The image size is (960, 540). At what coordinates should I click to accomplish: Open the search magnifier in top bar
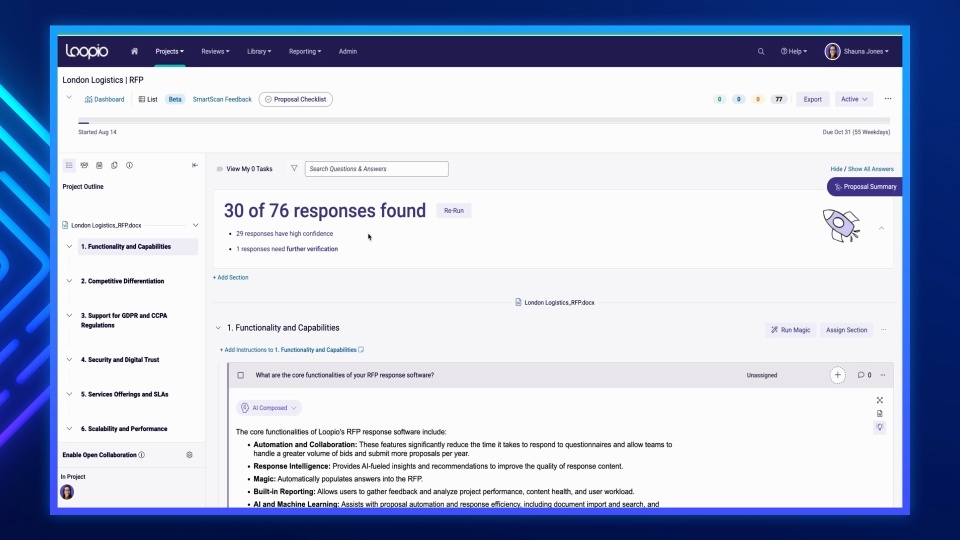761,51
